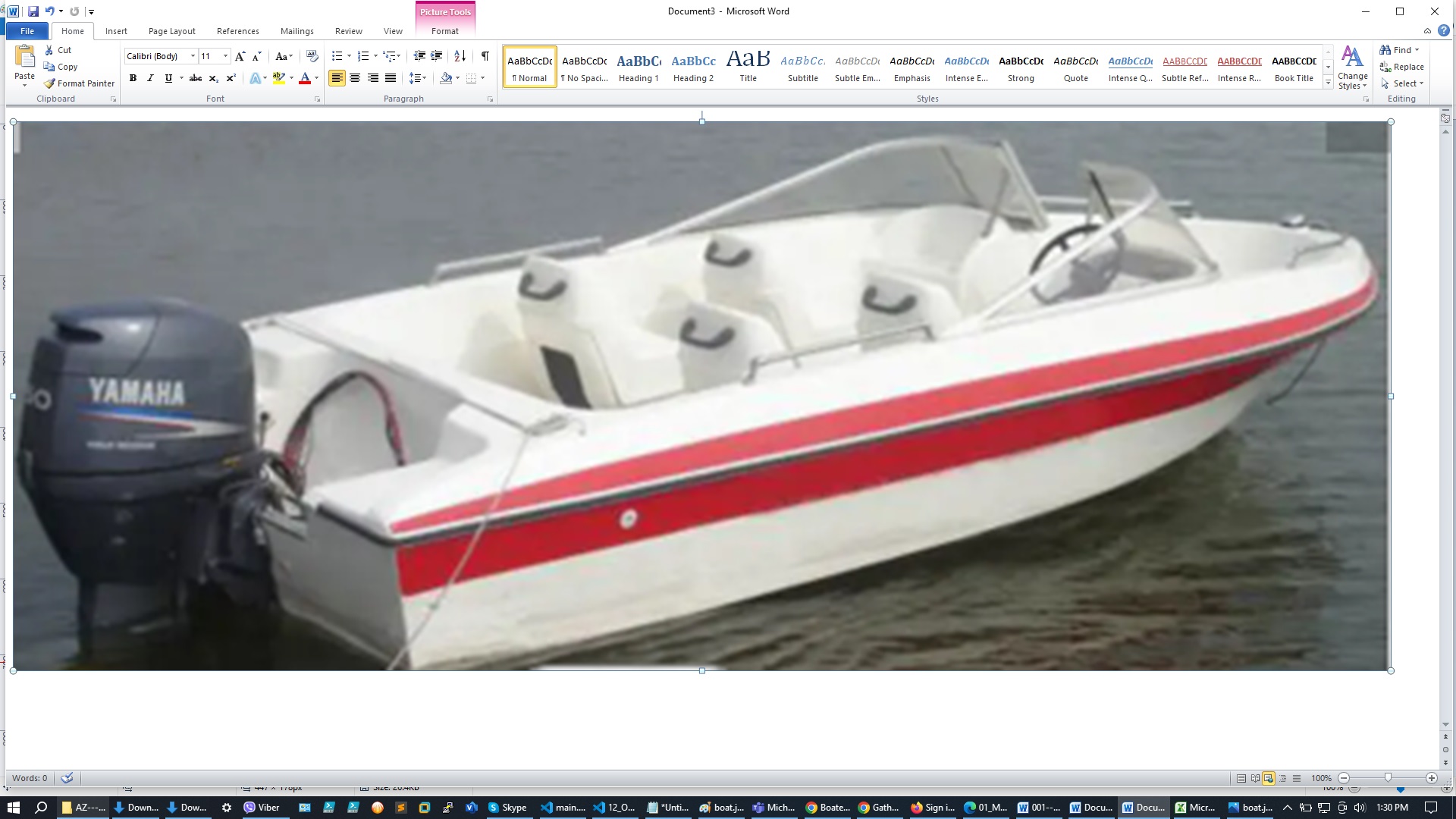This screenshot has width=1456, height=819.
Task: Apply Center text alignment
Action: 355,78
